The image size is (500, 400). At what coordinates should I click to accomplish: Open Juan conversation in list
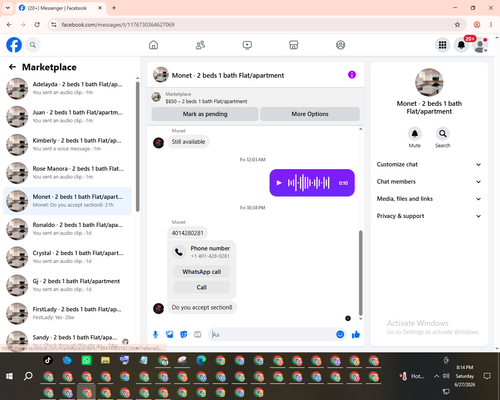pyautogui.click(x=68, y=117)
